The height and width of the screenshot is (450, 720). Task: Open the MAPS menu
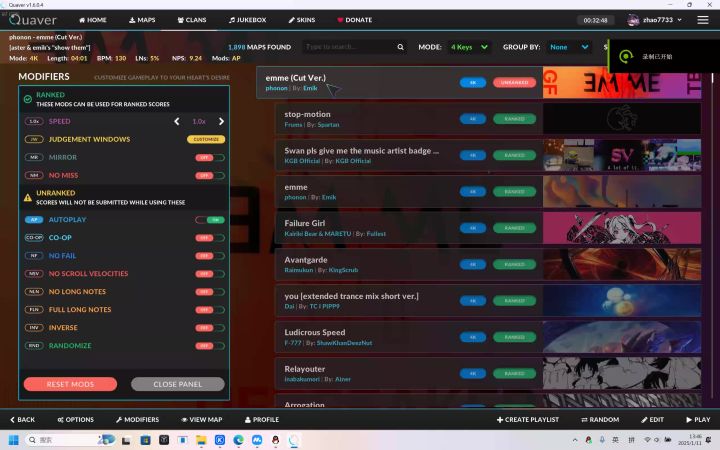point(142,20)
